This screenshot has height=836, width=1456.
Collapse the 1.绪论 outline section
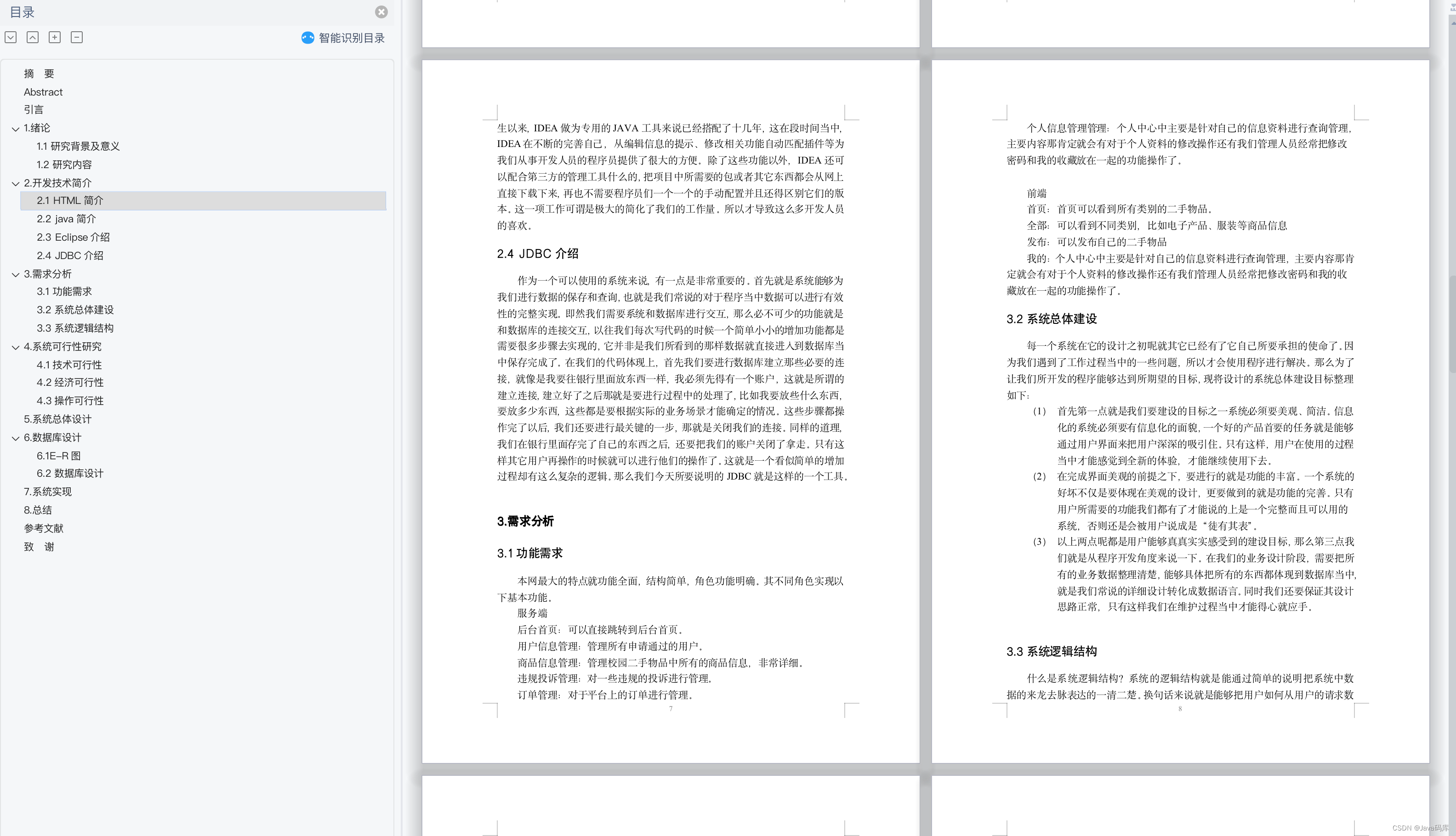pyautogui.click(x=16, y=129)
